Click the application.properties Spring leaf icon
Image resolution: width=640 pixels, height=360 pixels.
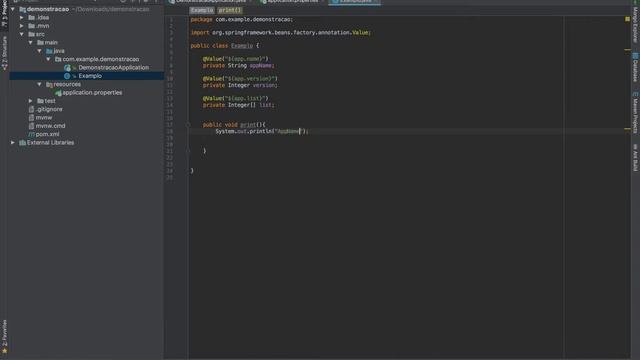pyautogui.click(x=58, y=93)
